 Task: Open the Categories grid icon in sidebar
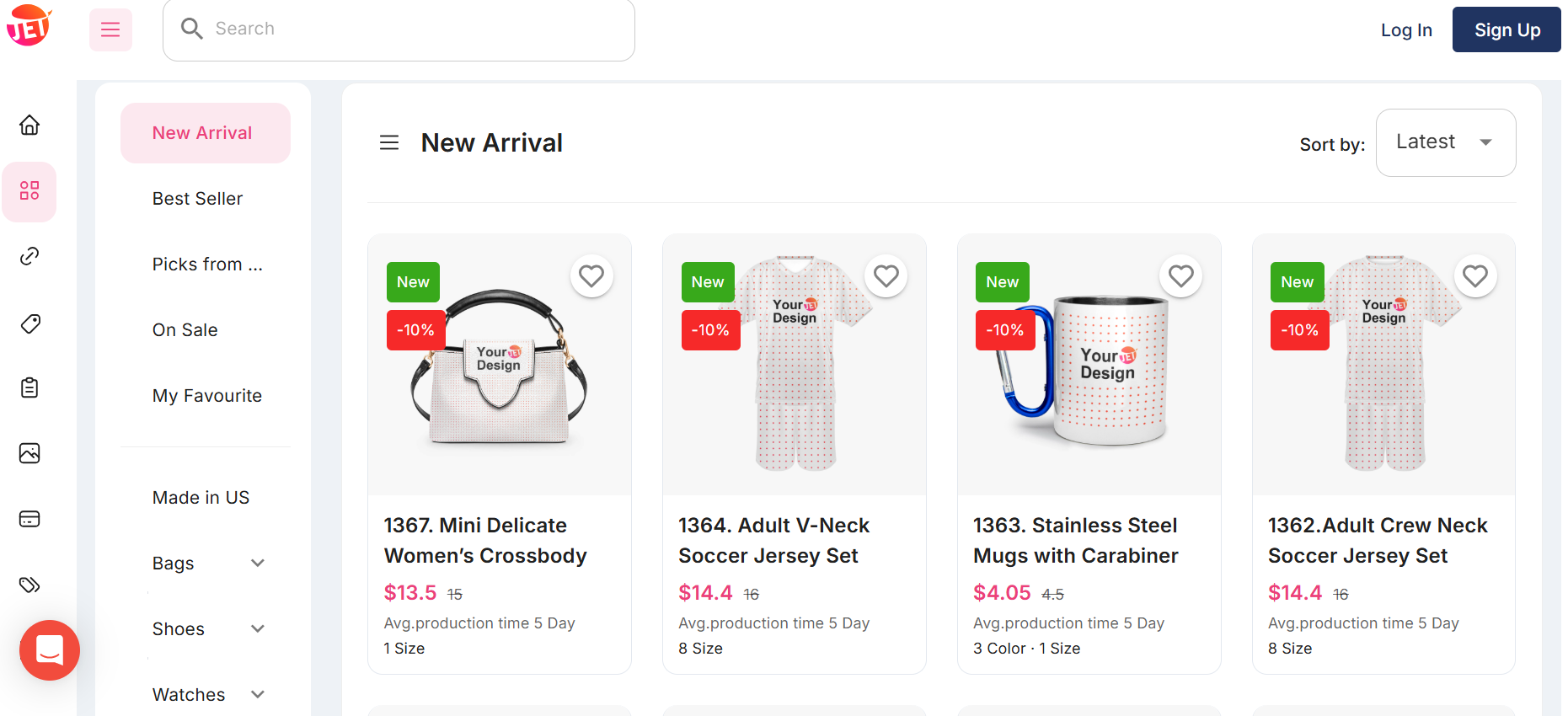coord(29,191)
